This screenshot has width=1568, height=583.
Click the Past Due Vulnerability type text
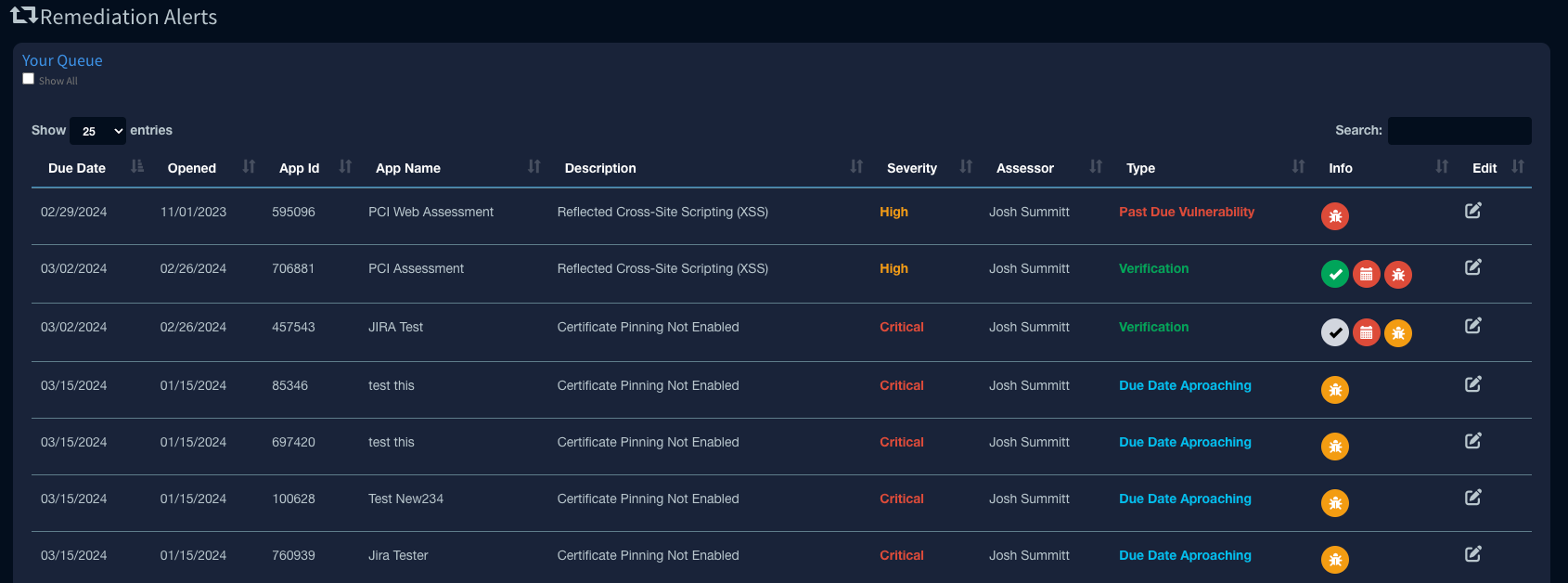pyautogui.click(x=1186, y=212)
